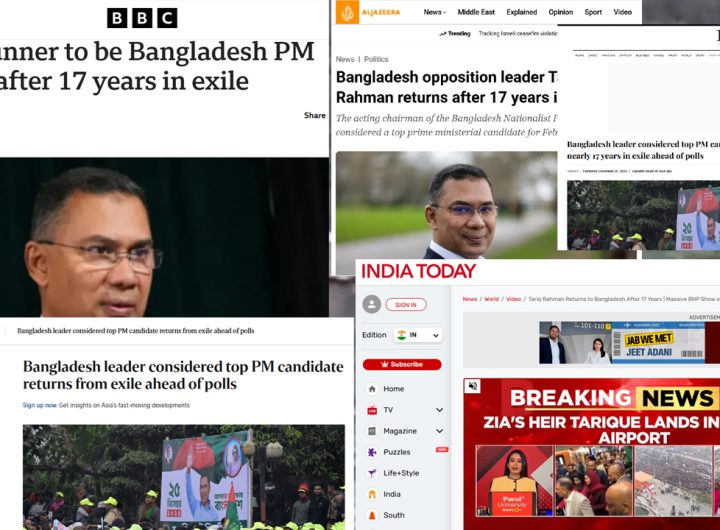720x530 pixels.
Task: Unmute the breaking news video
Action: [x=472, y=386]
